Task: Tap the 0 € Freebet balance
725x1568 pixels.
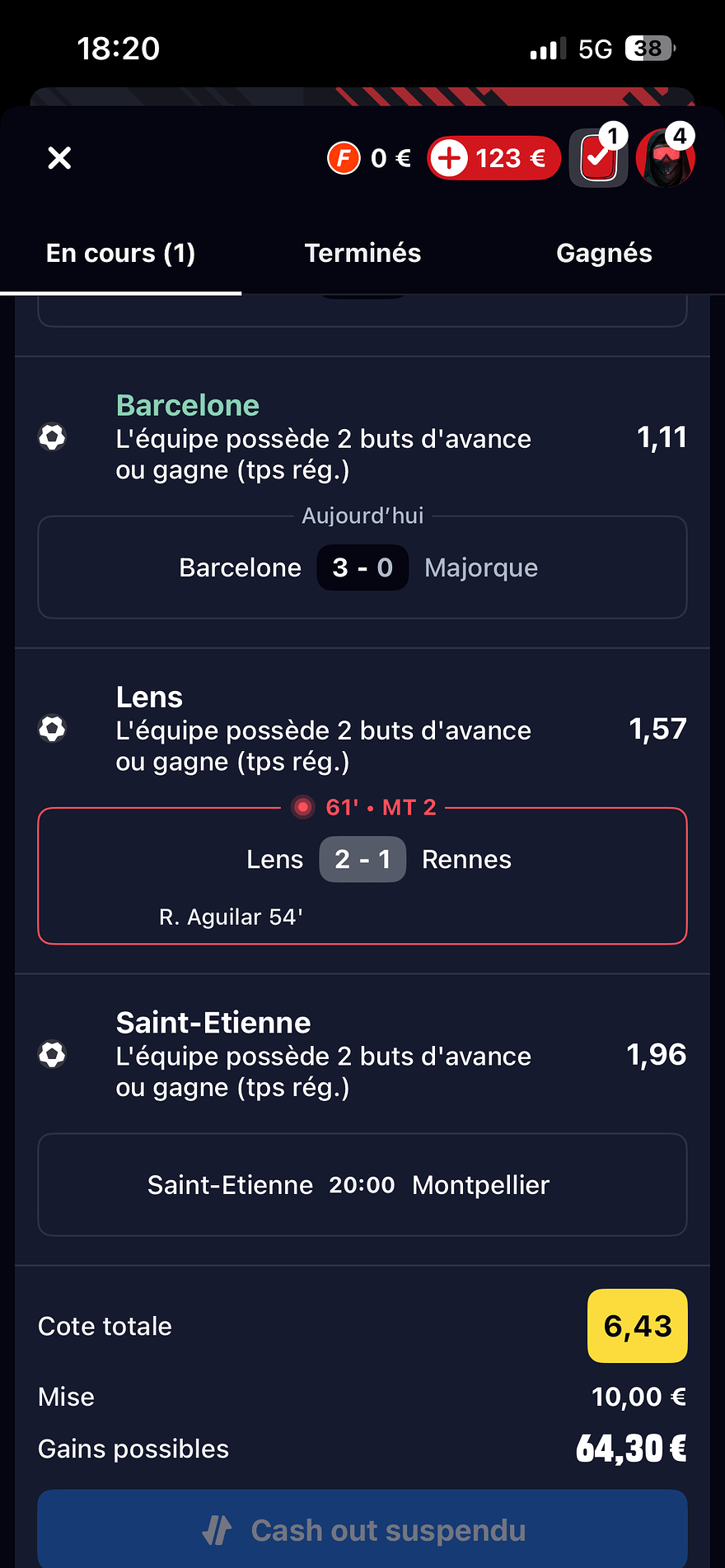Action: (x=391, y=157)
